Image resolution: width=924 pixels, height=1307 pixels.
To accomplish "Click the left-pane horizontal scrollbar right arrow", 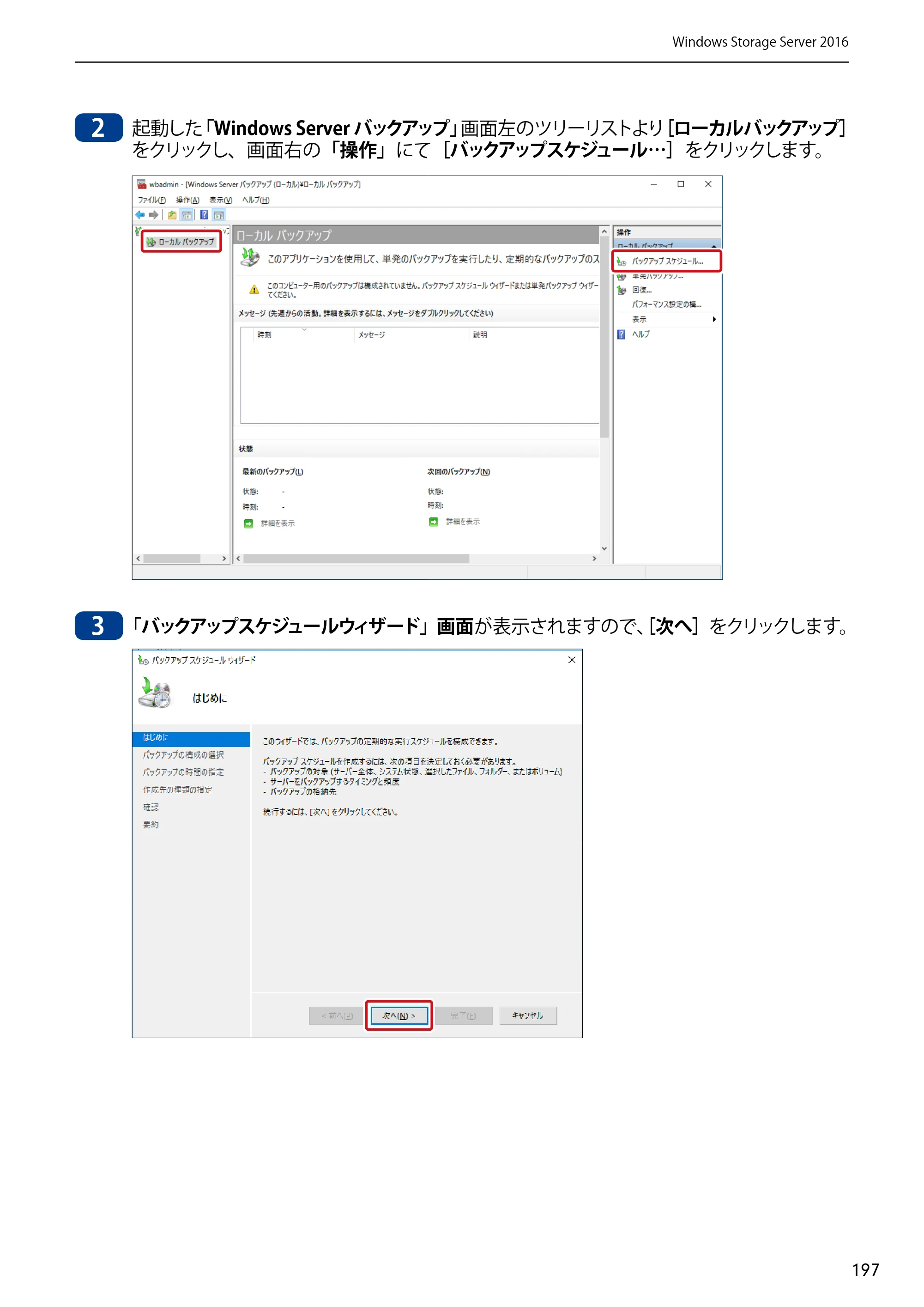I will coord(224,559).
